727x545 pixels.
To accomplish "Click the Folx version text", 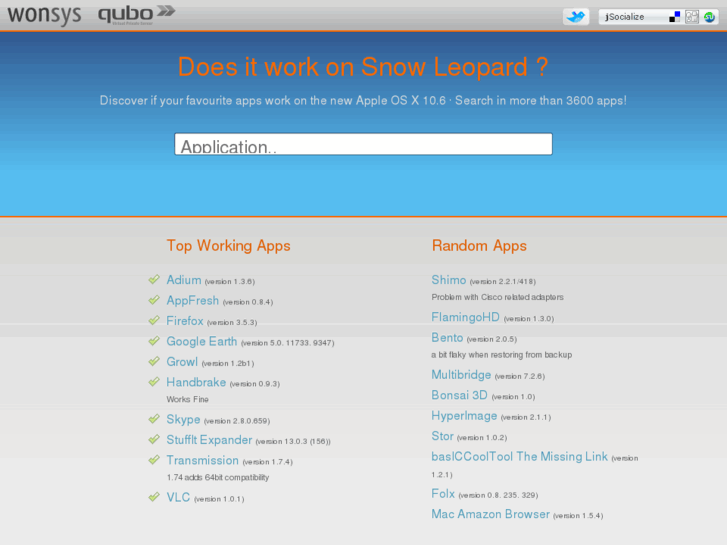I will pyautogui.click(x=498, y=495).
